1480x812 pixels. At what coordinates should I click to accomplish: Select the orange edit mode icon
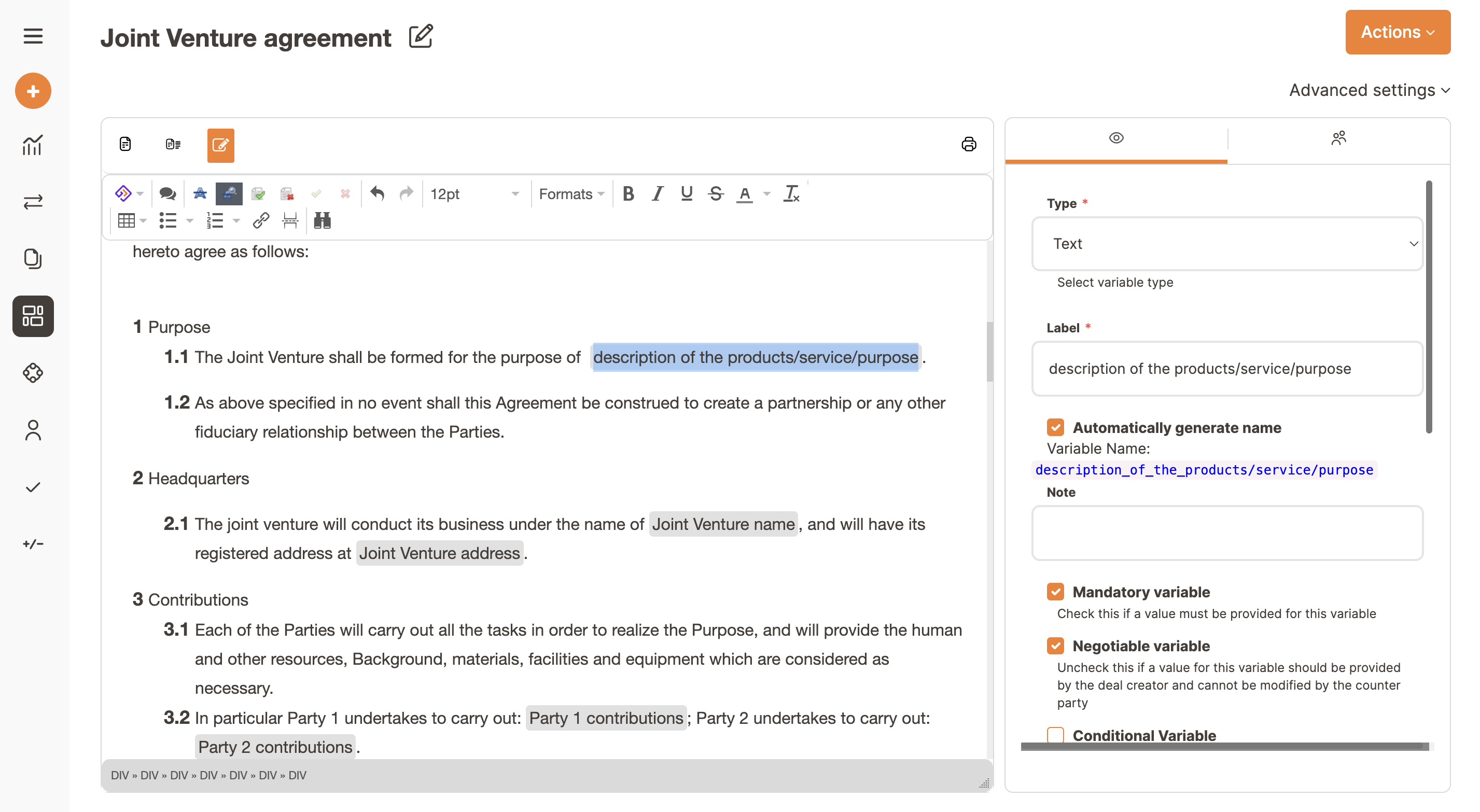point(220,145)
